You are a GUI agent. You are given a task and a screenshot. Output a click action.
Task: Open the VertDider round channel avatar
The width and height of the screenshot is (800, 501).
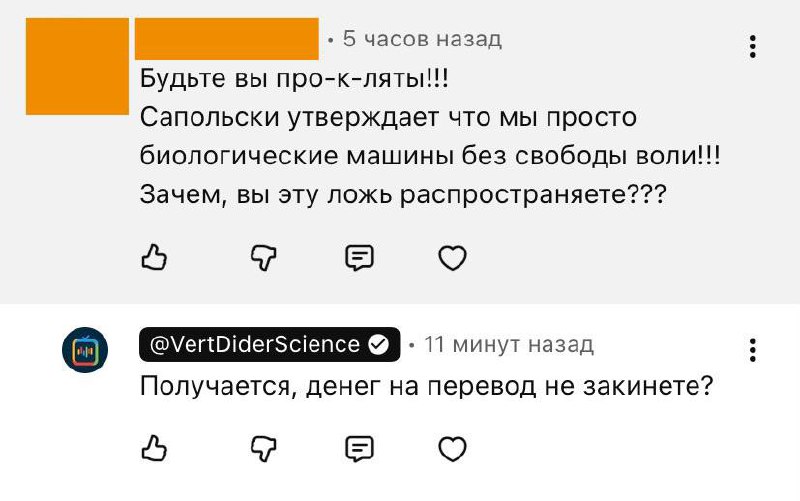80,349
